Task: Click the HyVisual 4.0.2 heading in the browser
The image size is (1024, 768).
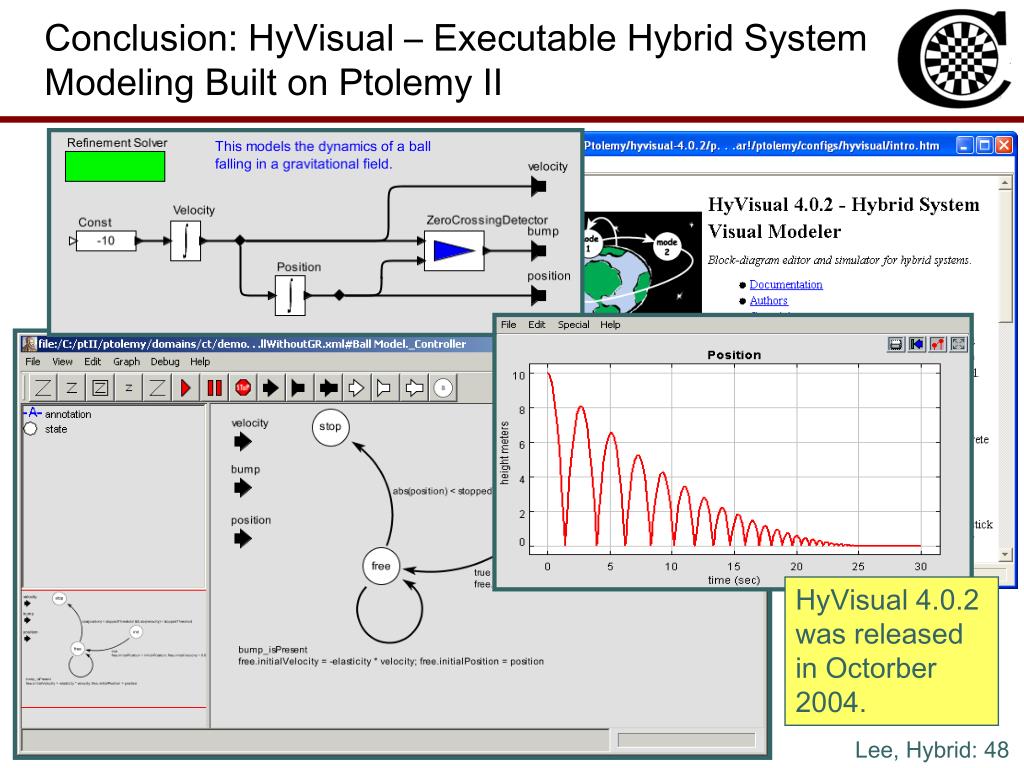Action: [x=843, y=217]
